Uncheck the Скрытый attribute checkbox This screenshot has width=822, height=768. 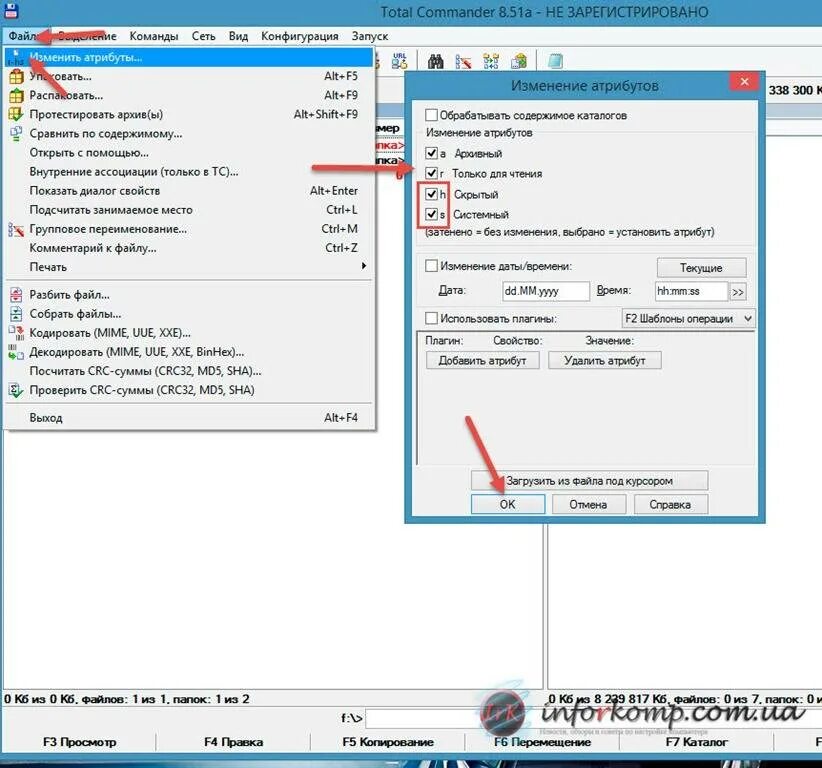(431, 194)
